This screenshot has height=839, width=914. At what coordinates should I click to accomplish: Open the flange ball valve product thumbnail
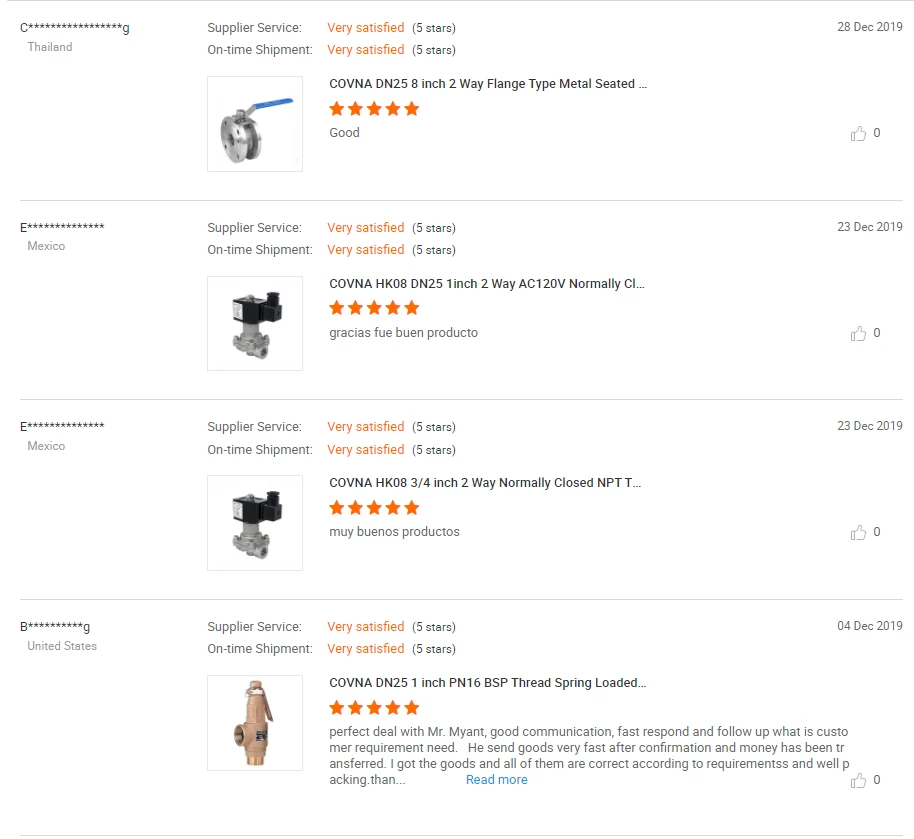point(255,124)
